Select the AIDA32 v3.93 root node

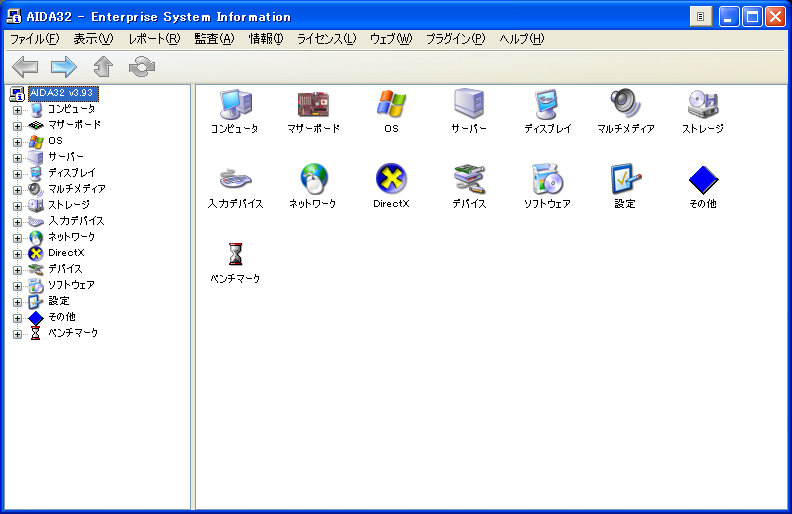click(60, 93)
